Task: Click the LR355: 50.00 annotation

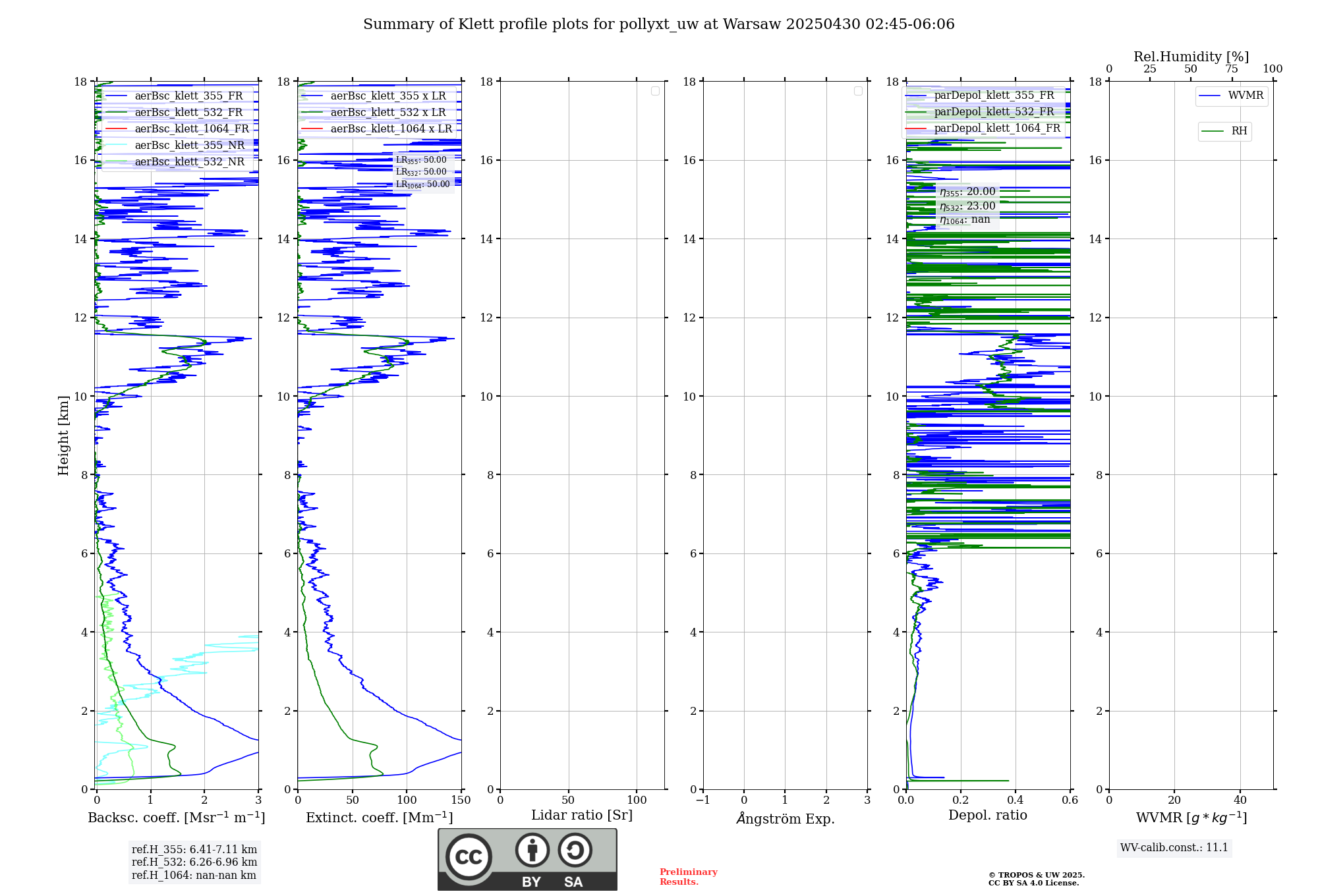Action: [421, 160]
